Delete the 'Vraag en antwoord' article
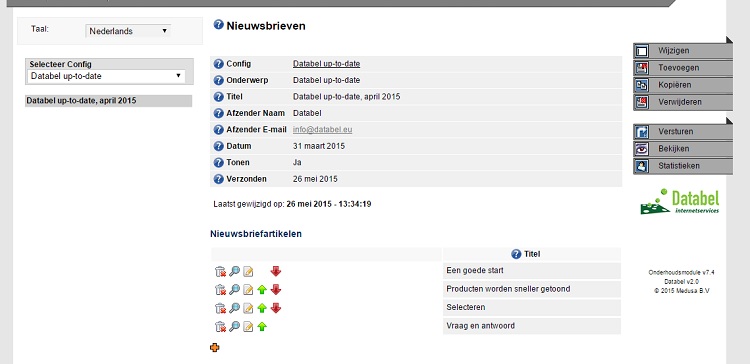 [220, 327]
